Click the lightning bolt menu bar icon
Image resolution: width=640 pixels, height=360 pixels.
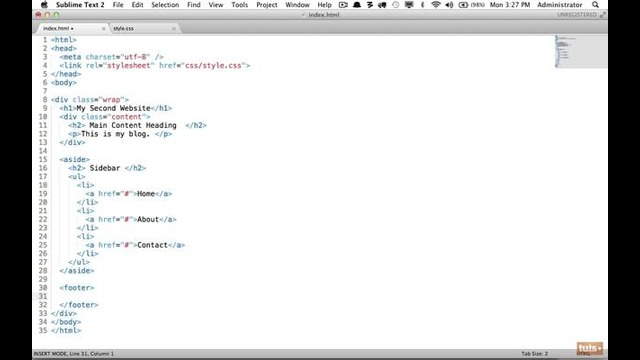click(370, 5)
